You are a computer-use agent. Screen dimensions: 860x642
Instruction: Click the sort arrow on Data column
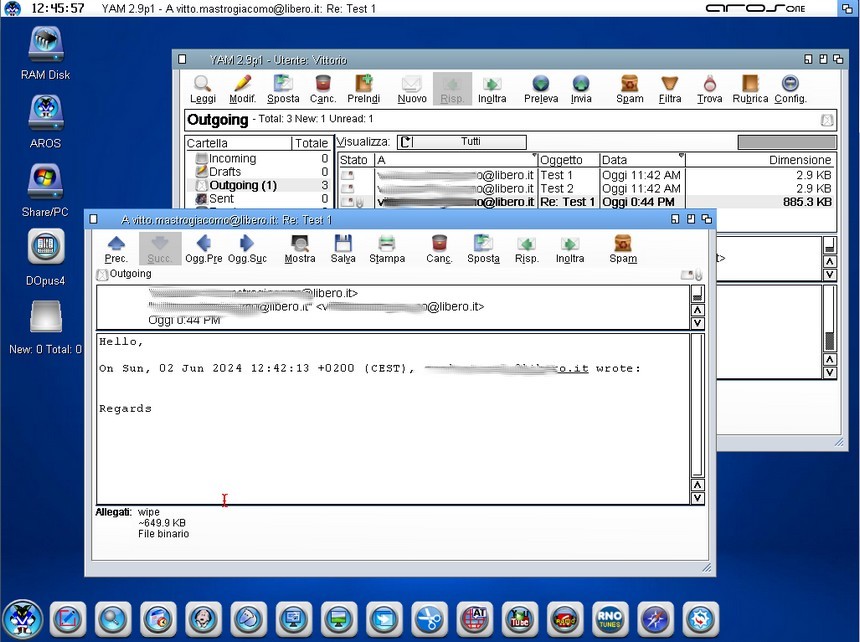(x=681, y=157)
